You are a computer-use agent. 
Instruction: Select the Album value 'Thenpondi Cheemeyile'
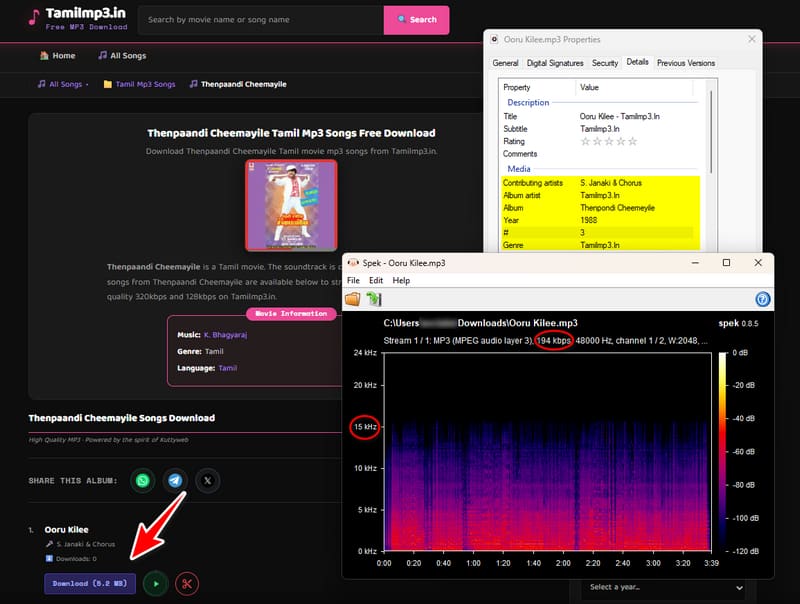[617, 208]
